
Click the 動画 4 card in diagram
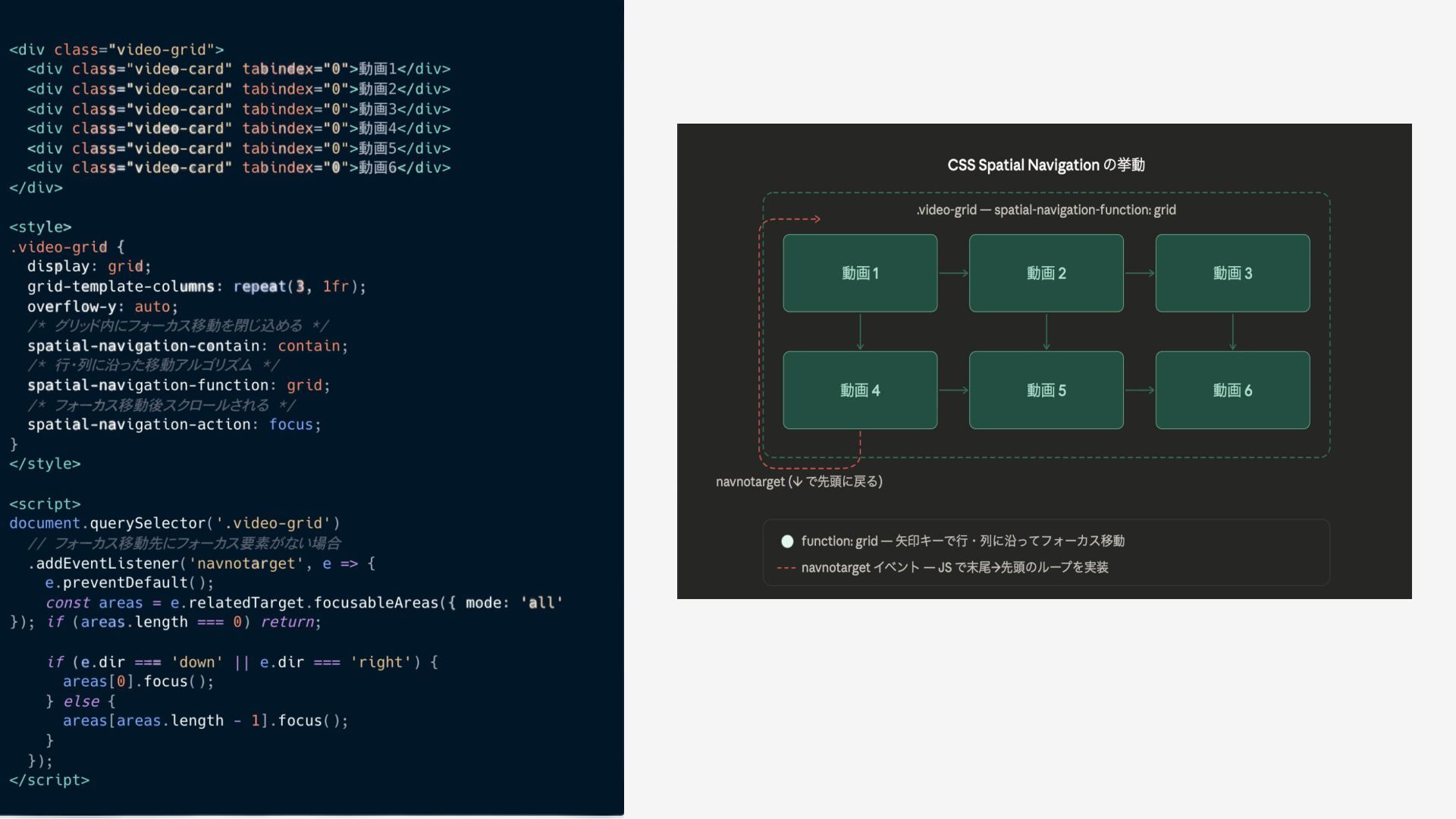point(860,390)
